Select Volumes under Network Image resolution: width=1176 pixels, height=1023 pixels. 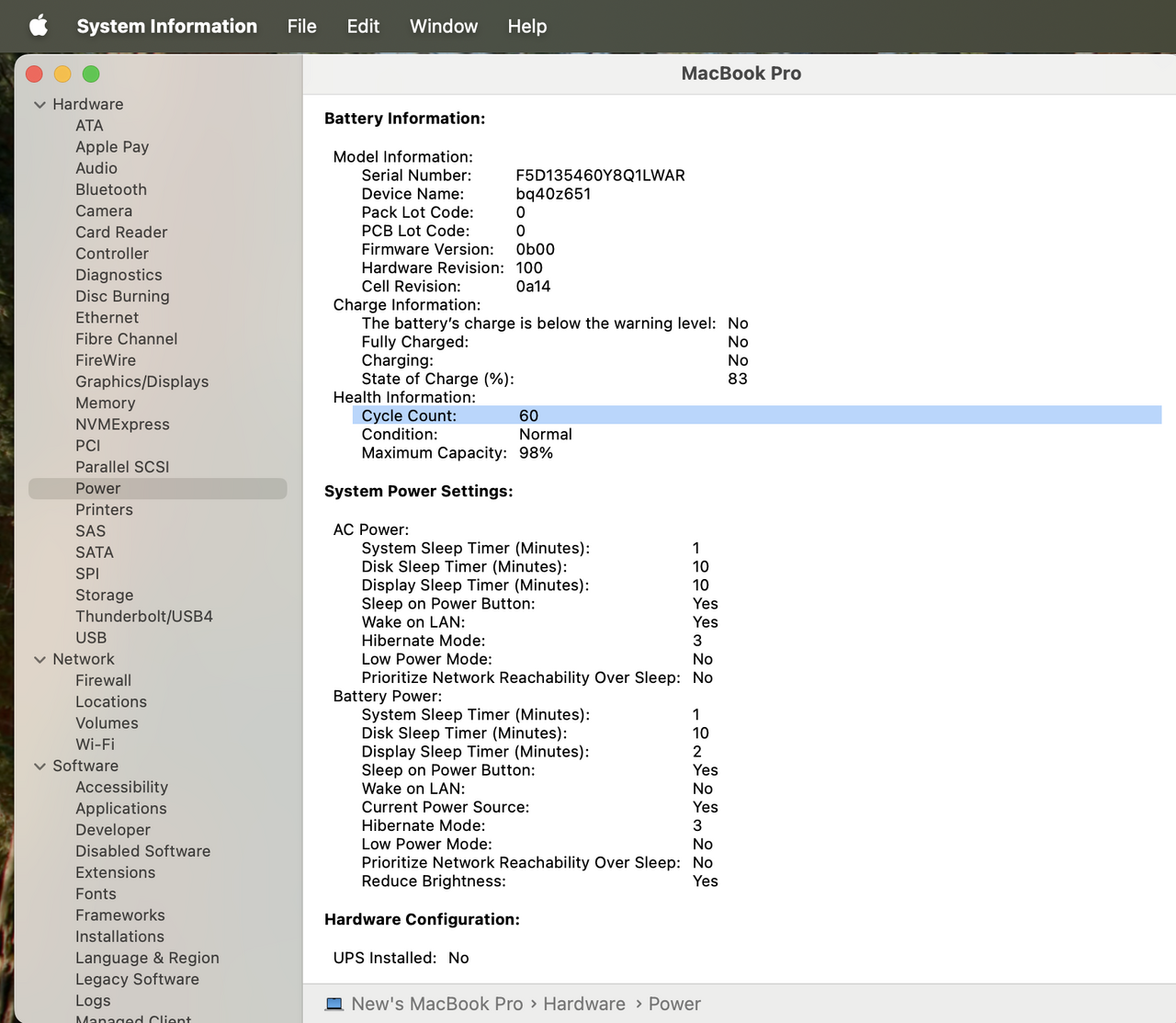[107, 723]
